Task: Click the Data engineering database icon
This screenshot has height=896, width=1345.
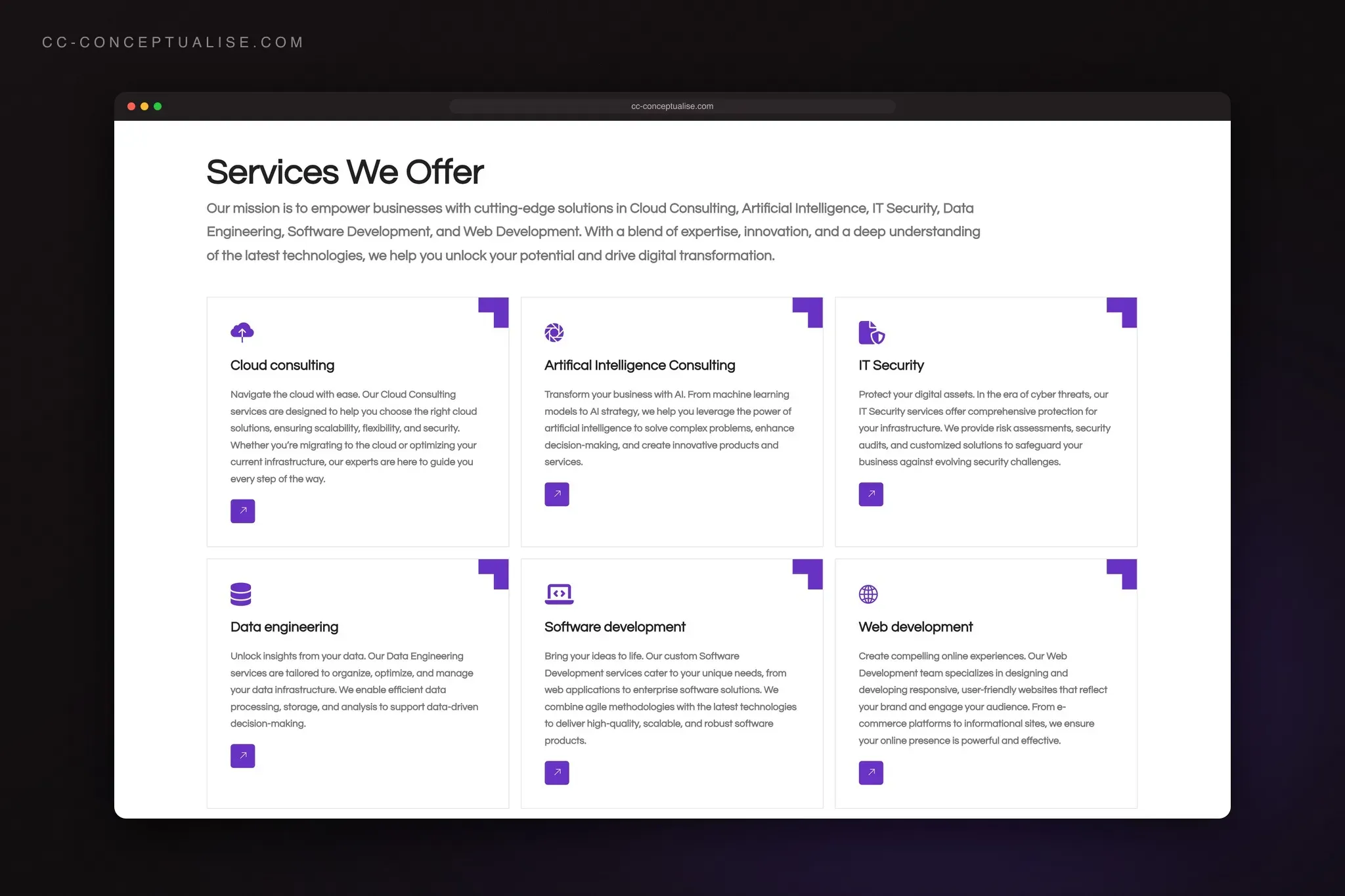Action: [241, 594]
